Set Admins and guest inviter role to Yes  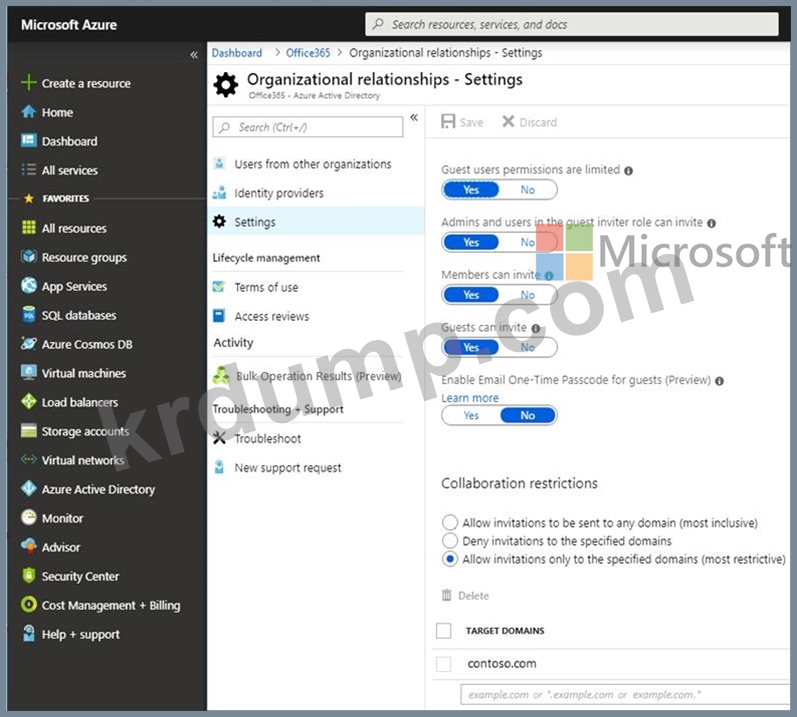point(471,242)
